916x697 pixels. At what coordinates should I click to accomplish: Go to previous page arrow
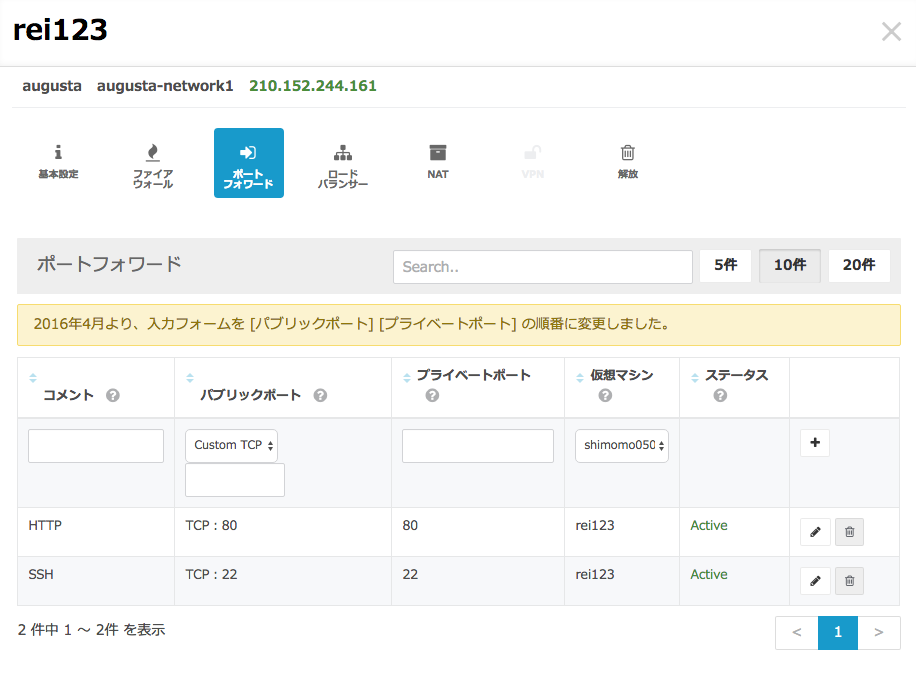pyautogui.click(x=797, y=633)
